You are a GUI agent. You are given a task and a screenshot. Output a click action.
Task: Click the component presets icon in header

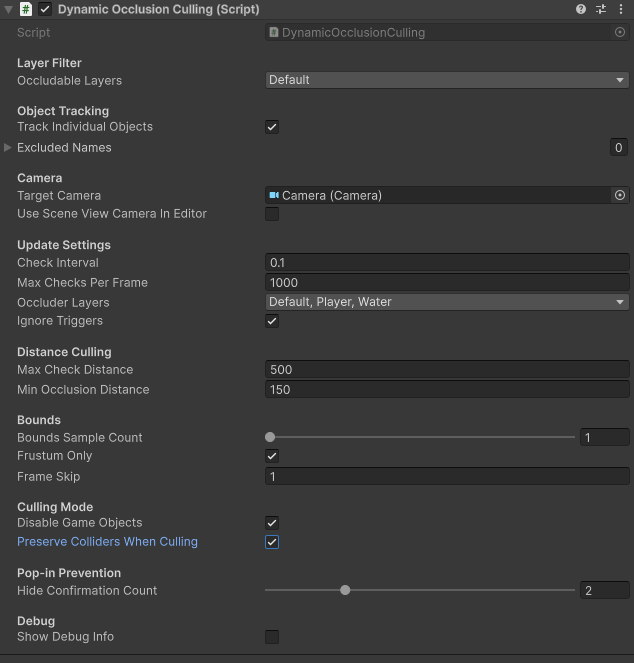601,9
